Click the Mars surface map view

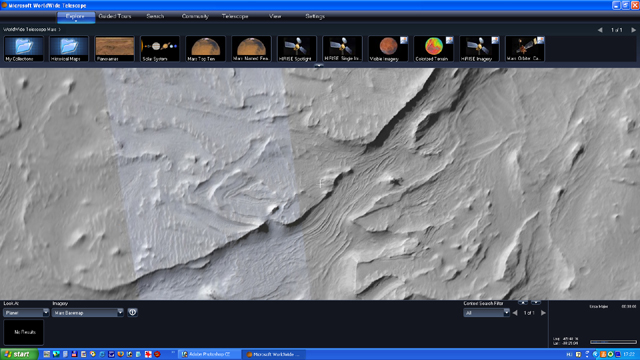pyautogui.click(x=320, y=184)
